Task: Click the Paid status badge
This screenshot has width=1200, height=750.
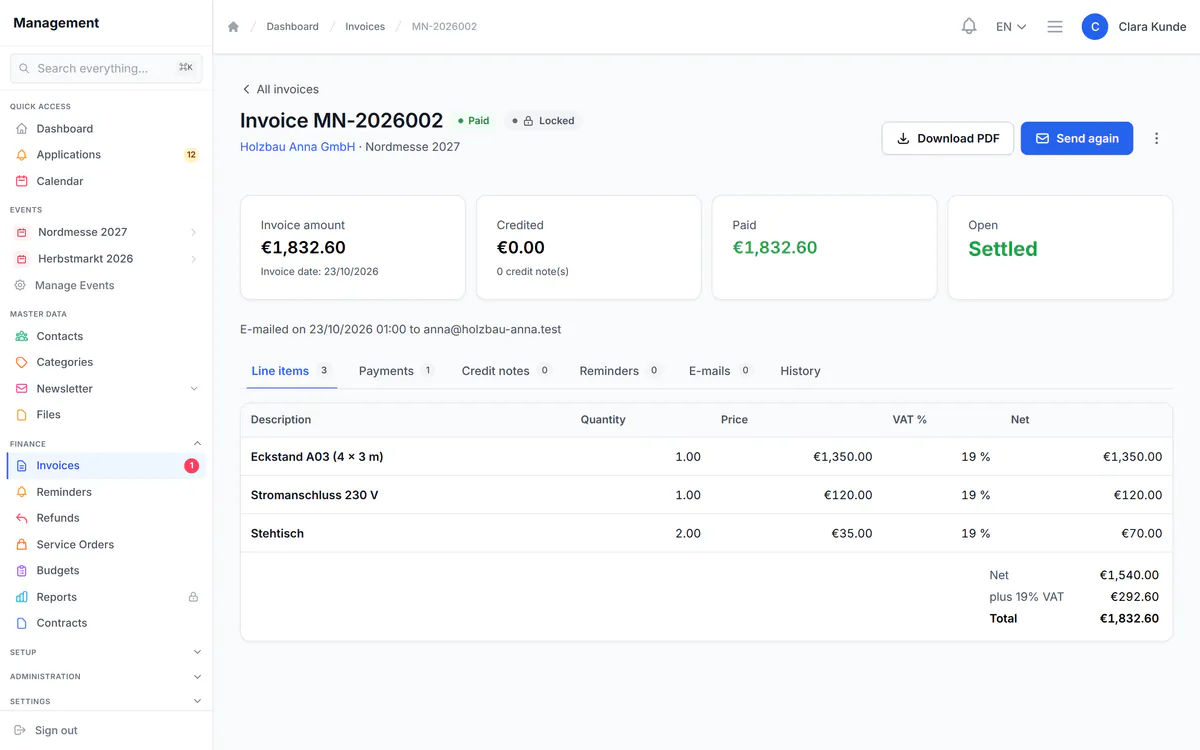Action: pos(473,121)
